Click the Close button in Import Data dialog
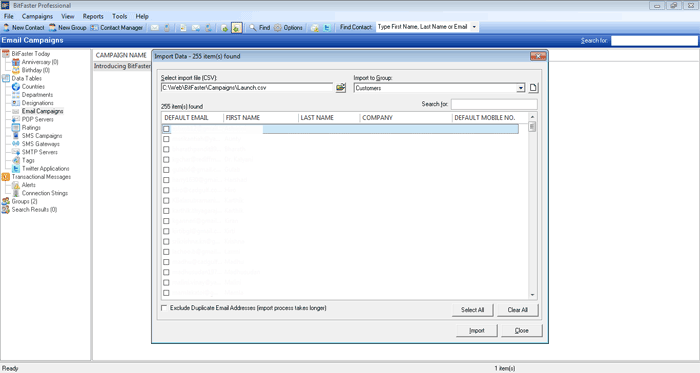Viewport: 700px width, 373px height. point(521,331)
